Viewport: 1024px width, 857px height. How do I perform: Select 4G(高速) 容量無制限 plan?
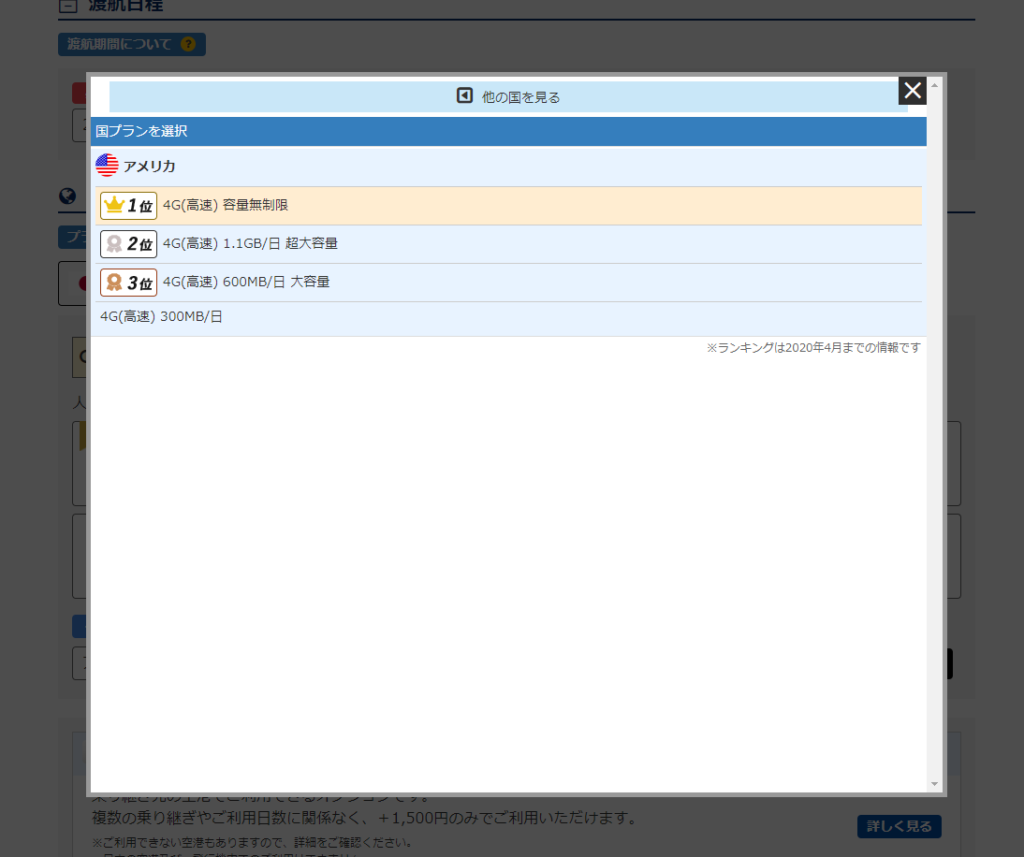pyautogui.click(x=509, y=206)
